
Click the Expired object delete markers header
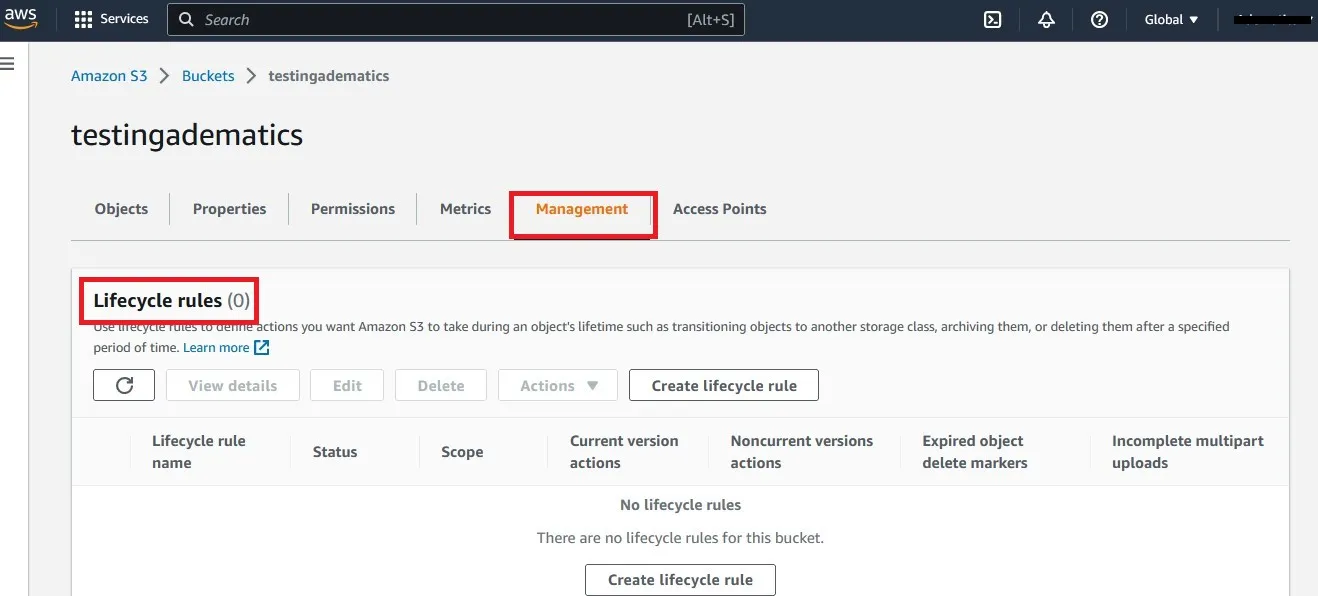975,452
